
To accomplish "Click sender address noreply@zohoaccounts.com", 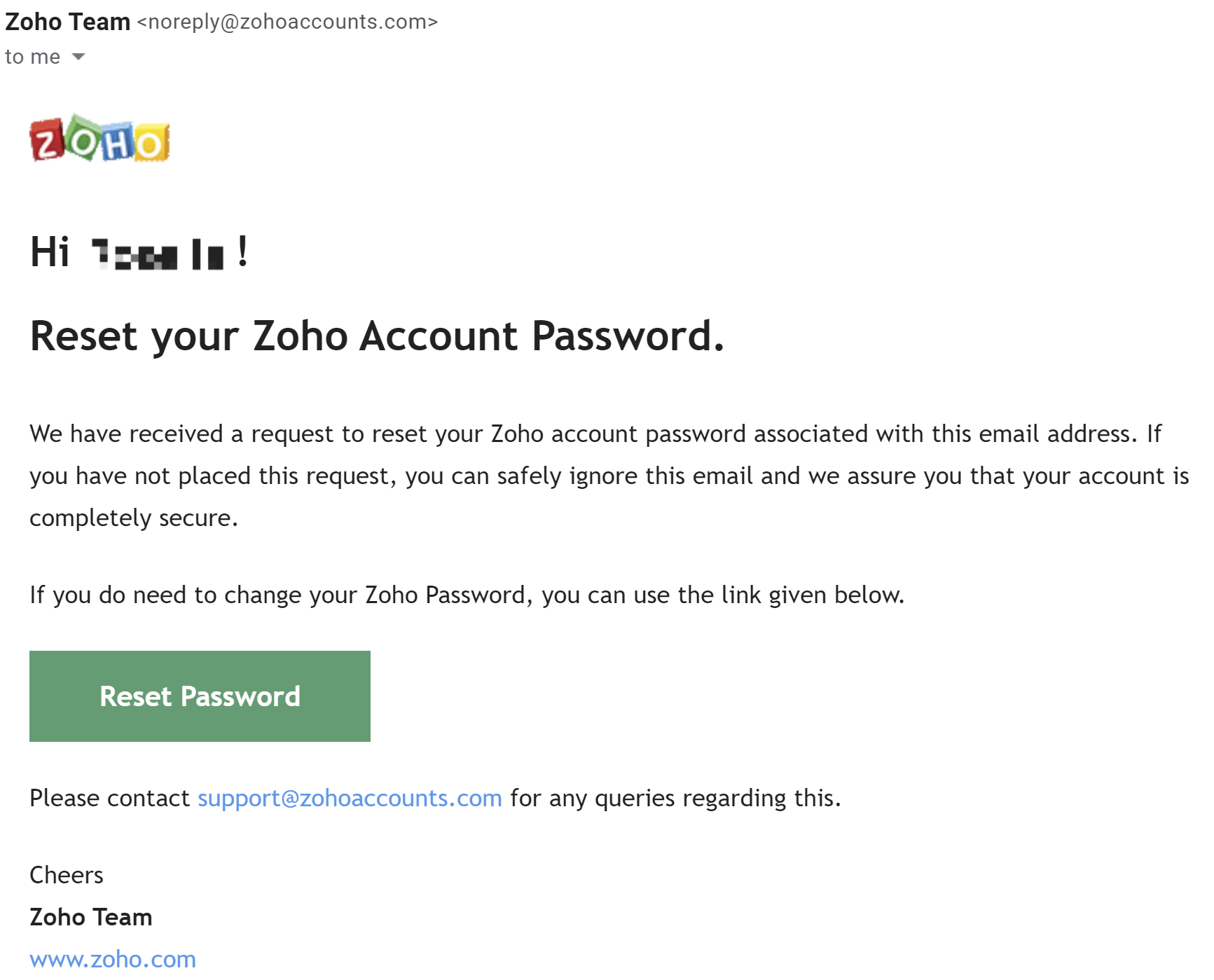I will [287, 22].
